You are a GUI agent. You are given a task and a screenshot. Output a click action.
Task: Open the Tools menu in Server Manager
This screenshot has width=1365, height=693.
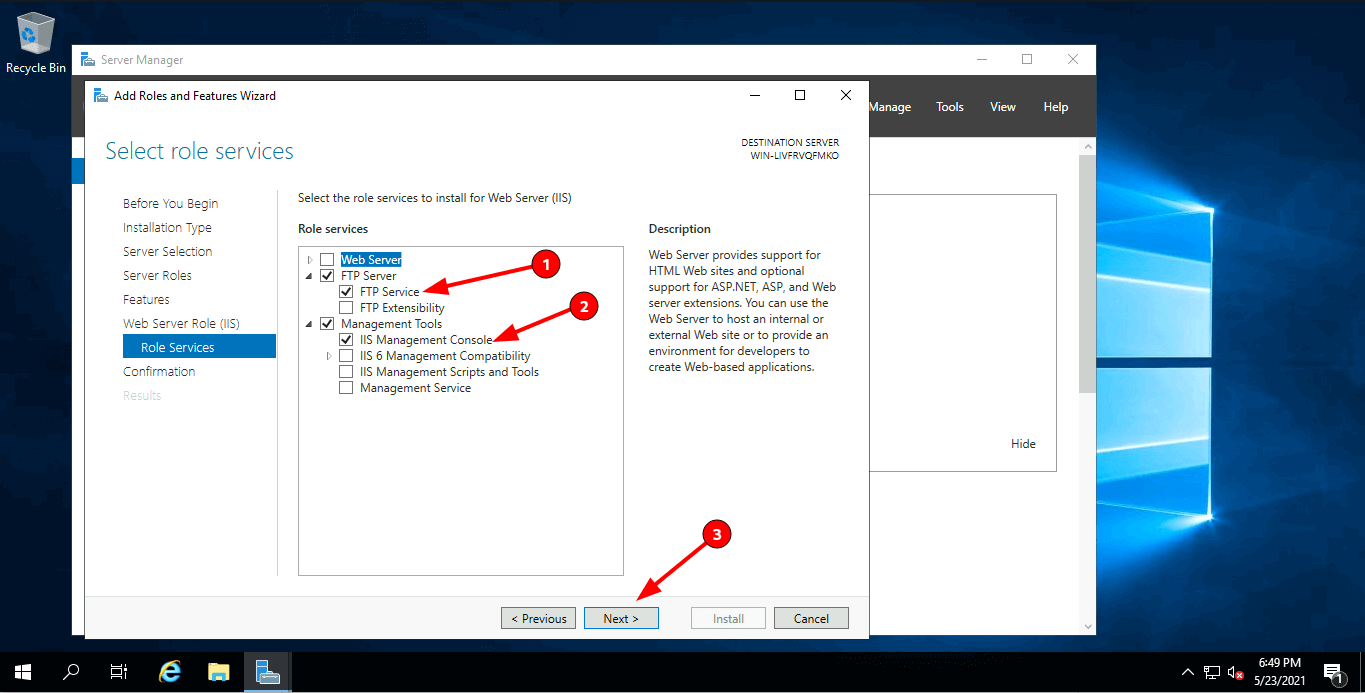point(950,107)
